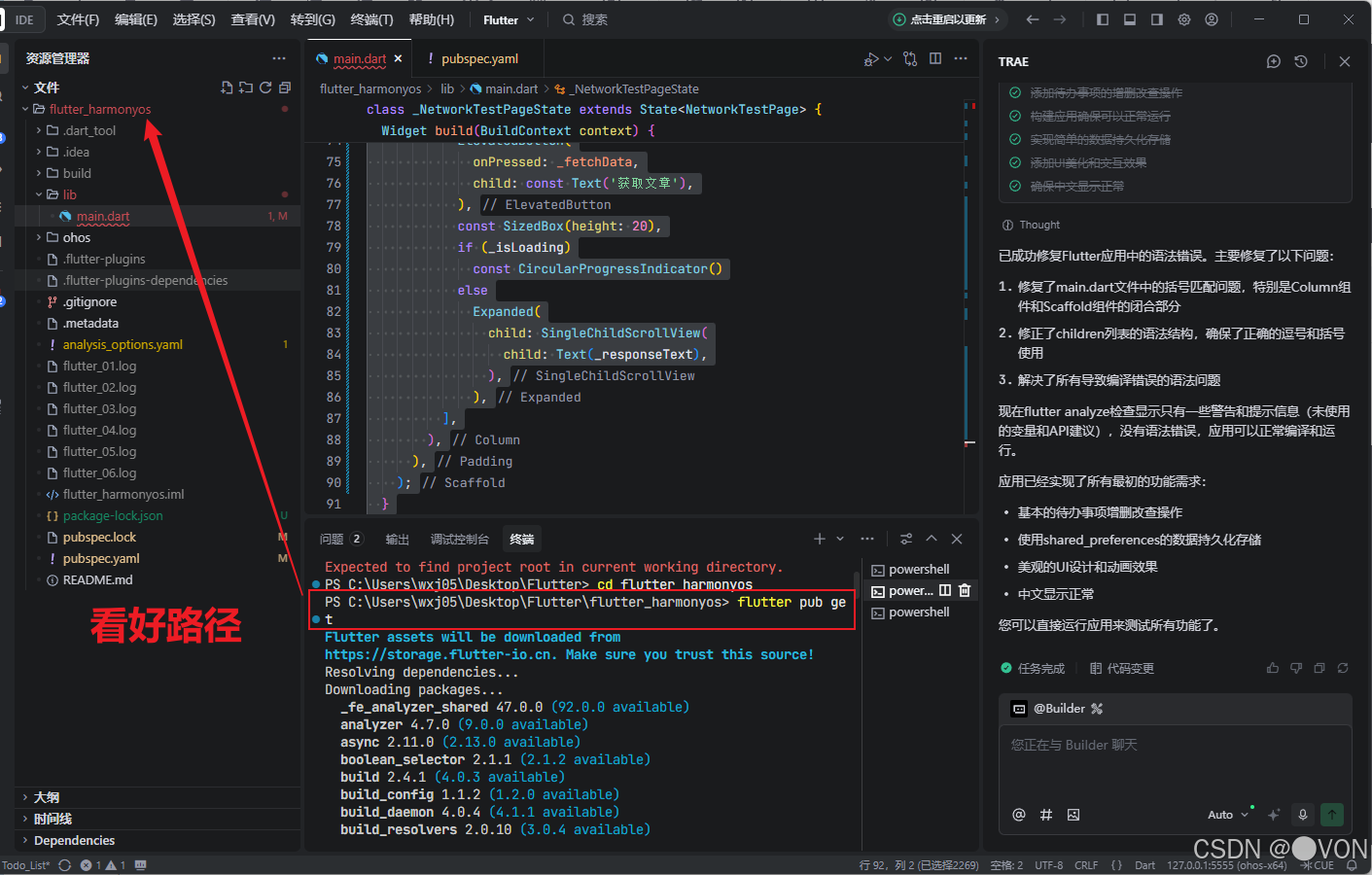The height and width of the screenshot is (875, 1372).
Task: Split the editor to the right
Action: (x=935, y=58)
